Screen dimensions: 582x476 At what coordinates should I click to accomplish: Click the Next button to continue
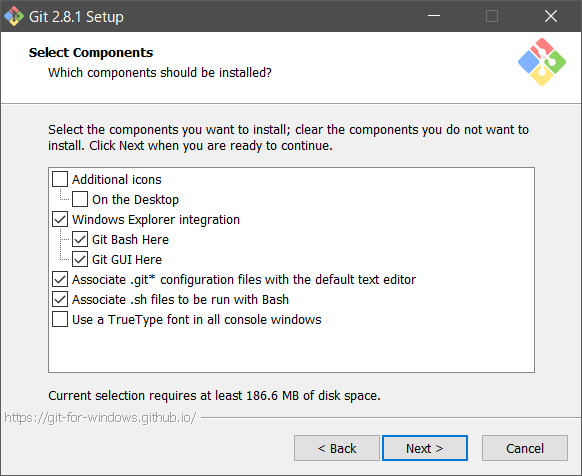(x=425, y=448)
